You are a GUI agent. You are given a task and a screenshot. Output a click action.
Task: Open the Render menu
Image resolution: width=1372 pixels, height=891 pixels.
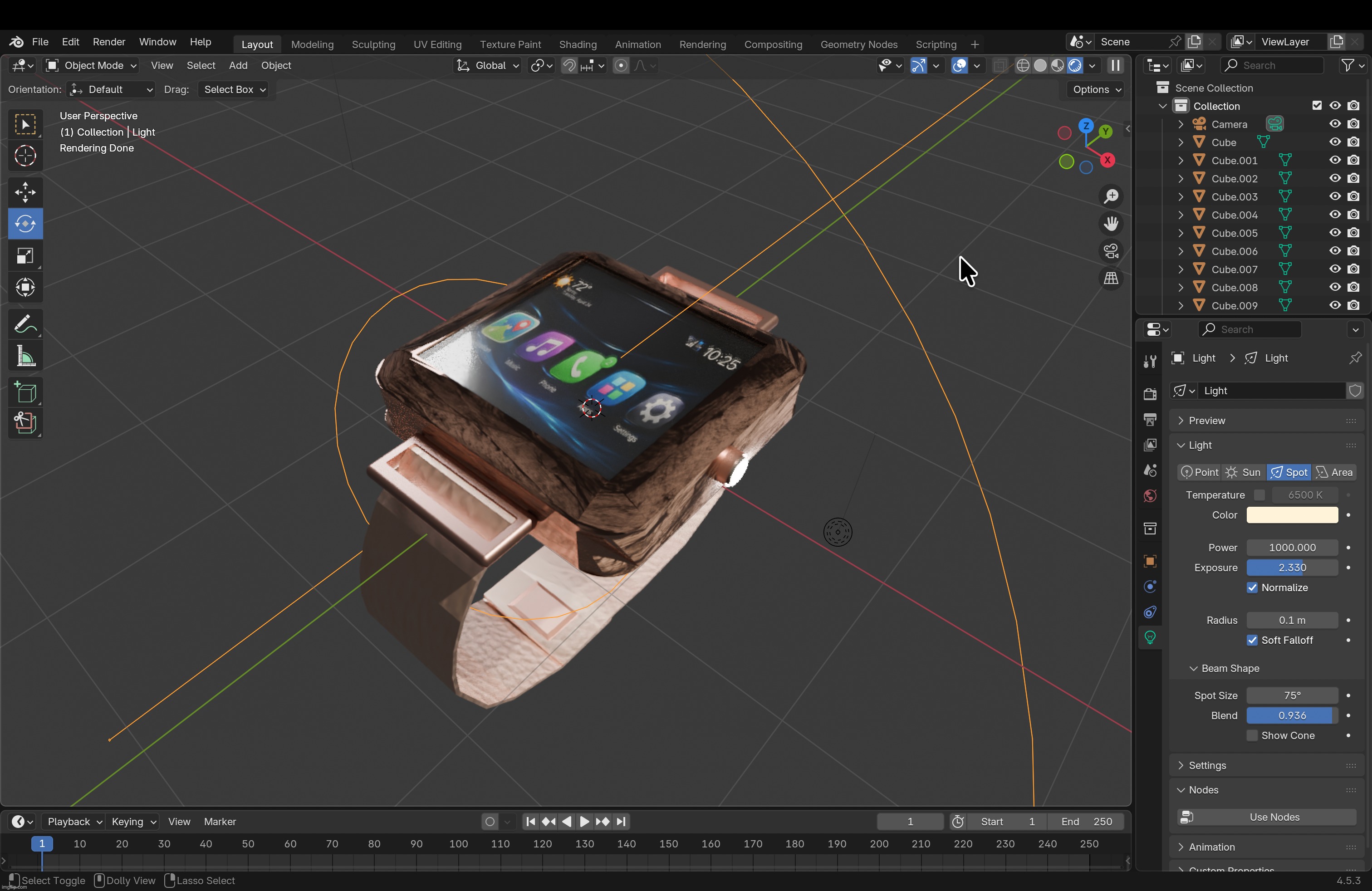point(109,42)
